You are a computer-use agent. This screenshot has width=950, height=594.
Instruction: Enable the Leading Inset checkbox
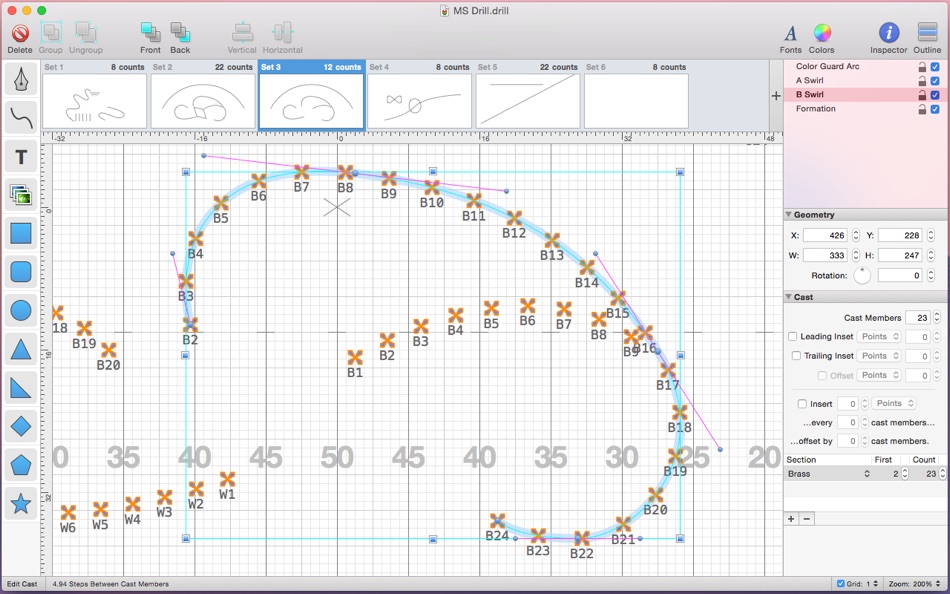792,336
